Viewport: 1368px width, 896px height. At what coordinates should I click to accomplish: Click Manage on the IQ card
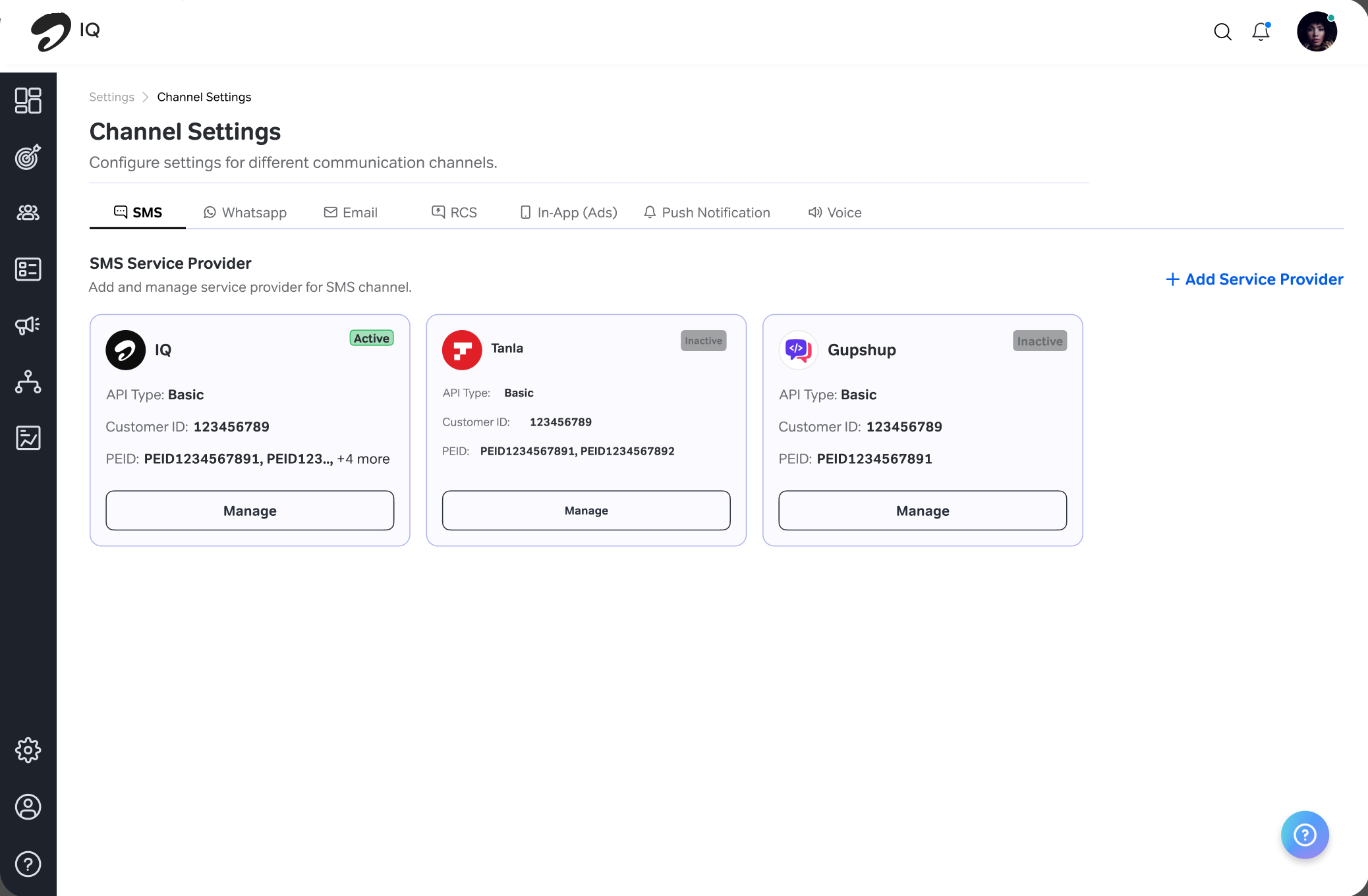pos(250,511)
